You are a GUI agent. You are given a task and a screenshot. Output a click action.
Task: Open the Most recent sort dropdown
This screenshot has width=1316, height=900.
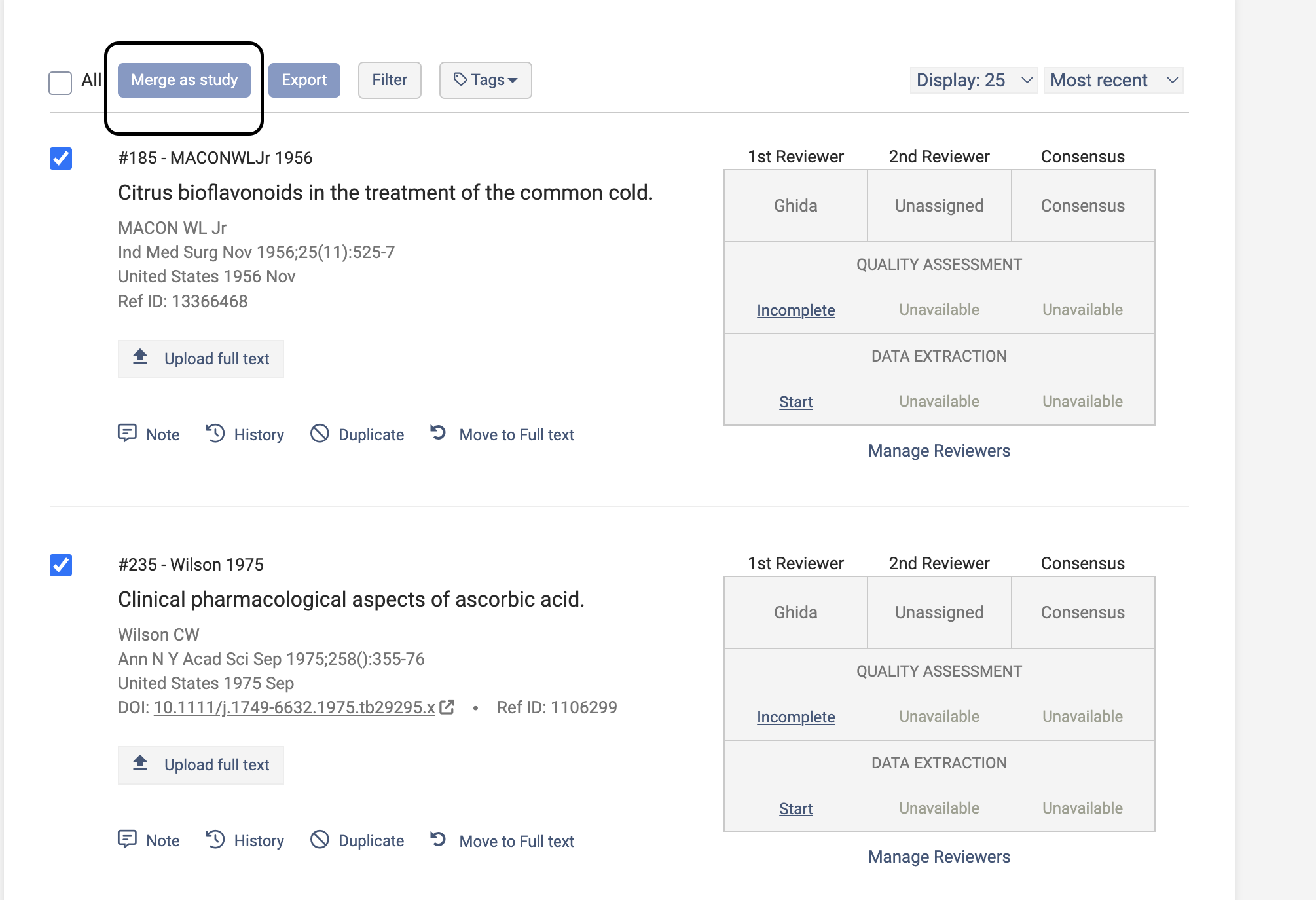tap(1112, 80)
